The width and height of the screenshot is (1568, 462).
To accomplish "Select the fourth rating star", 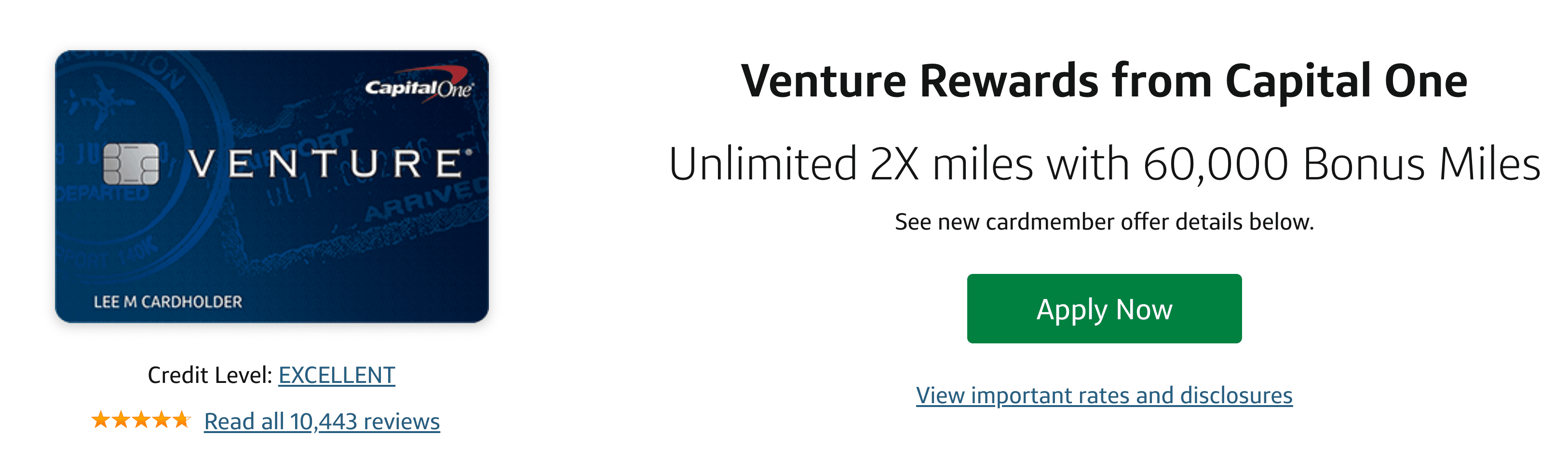I will click(161, 420).
